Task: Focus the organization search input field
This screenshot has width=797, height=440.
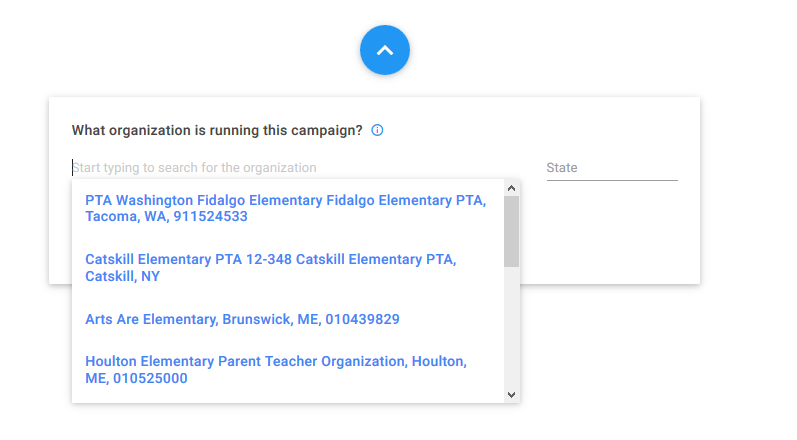Action: 295,167
